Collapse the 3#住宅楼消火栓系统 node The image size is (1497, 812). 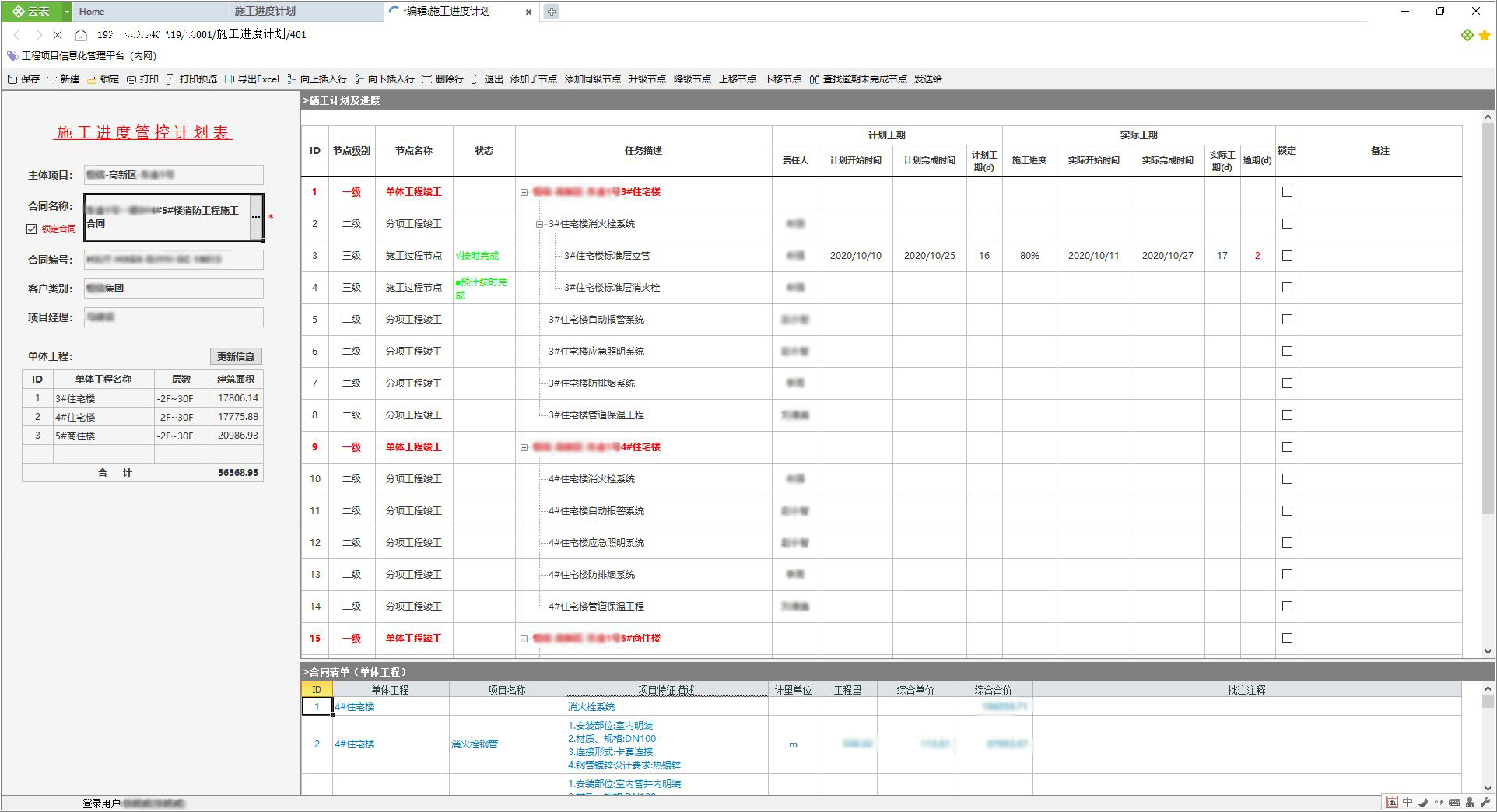[539, 225]
